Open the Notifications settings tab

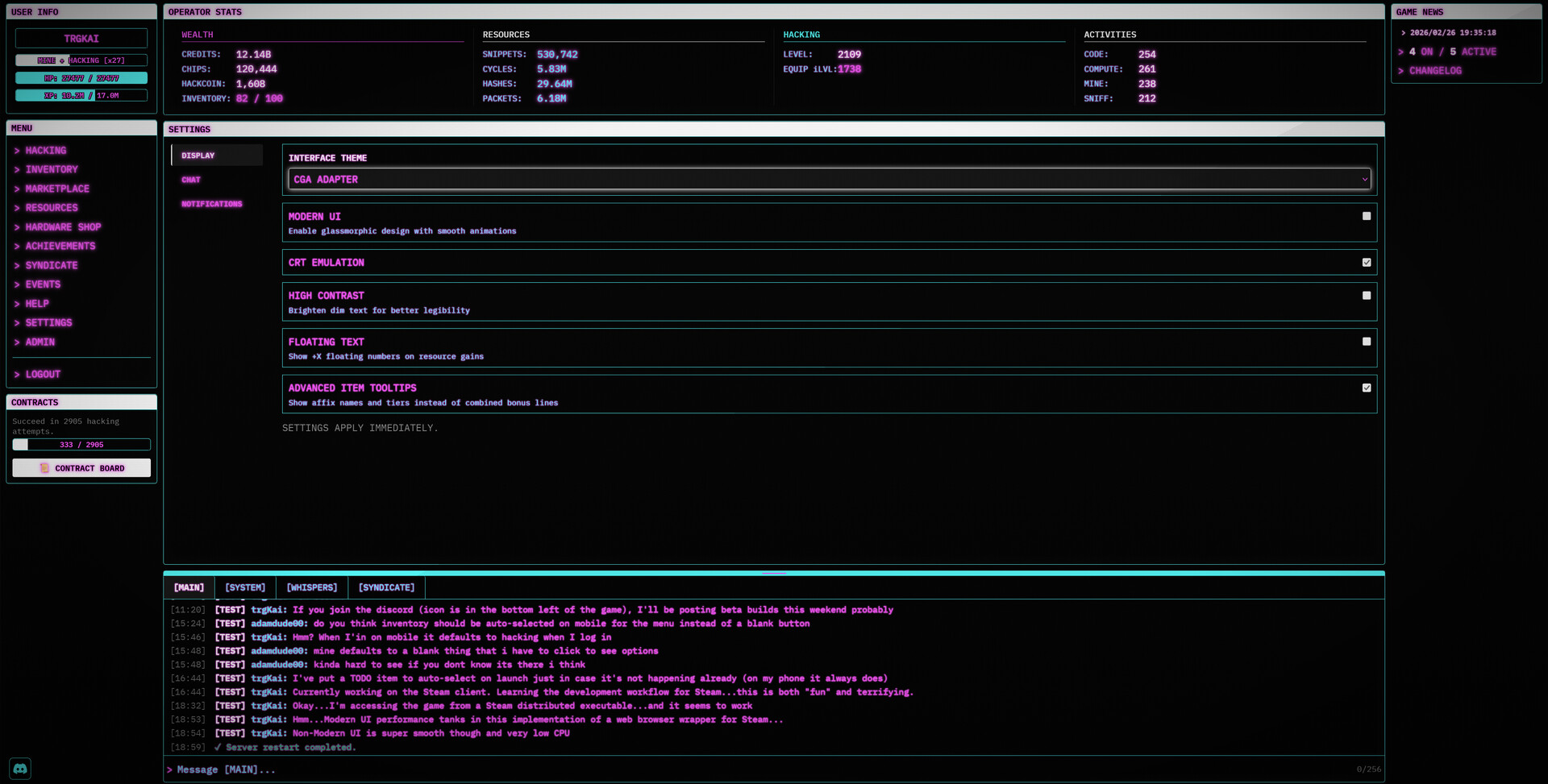pos(211,205)
